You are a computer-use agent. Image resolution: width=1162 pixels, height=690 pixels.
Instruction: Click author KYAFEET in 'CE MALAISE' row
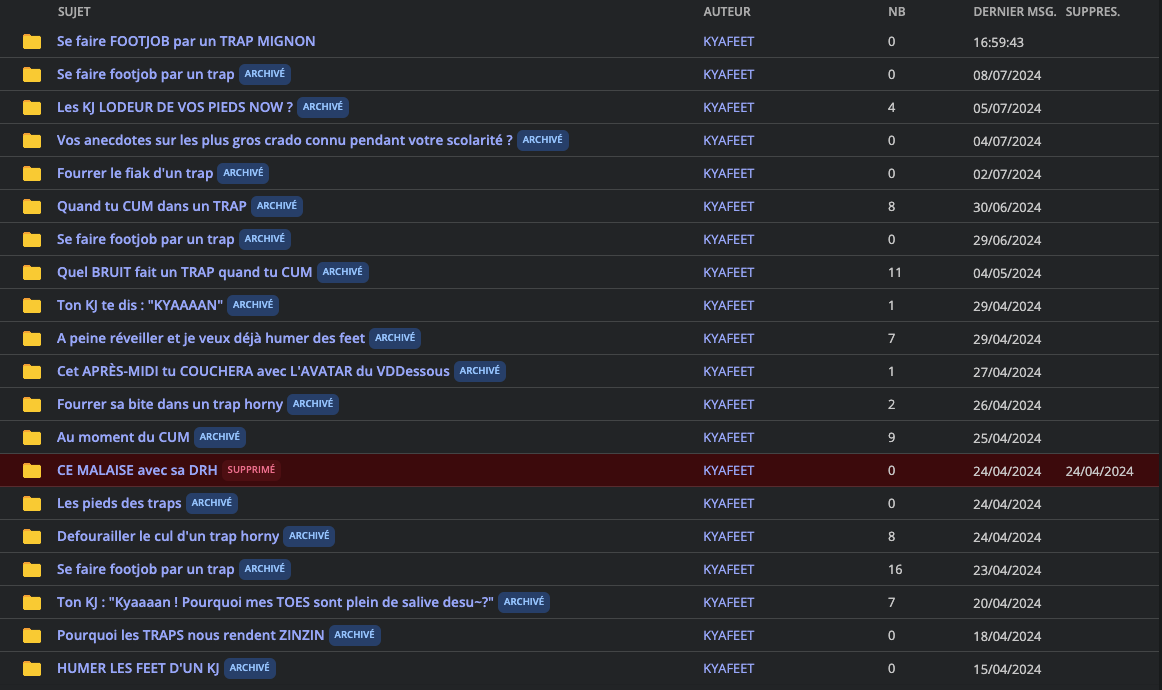(x=728, y=470)
